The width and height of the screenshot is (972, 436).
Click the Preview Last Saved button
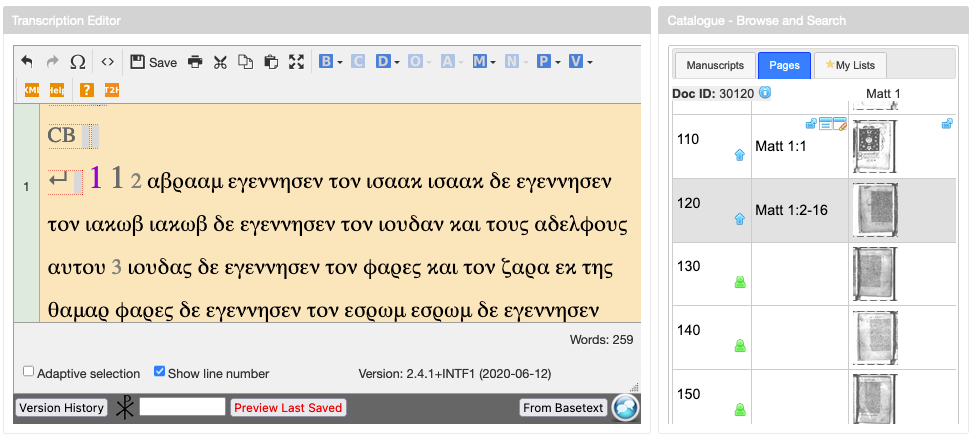point(288,407)
